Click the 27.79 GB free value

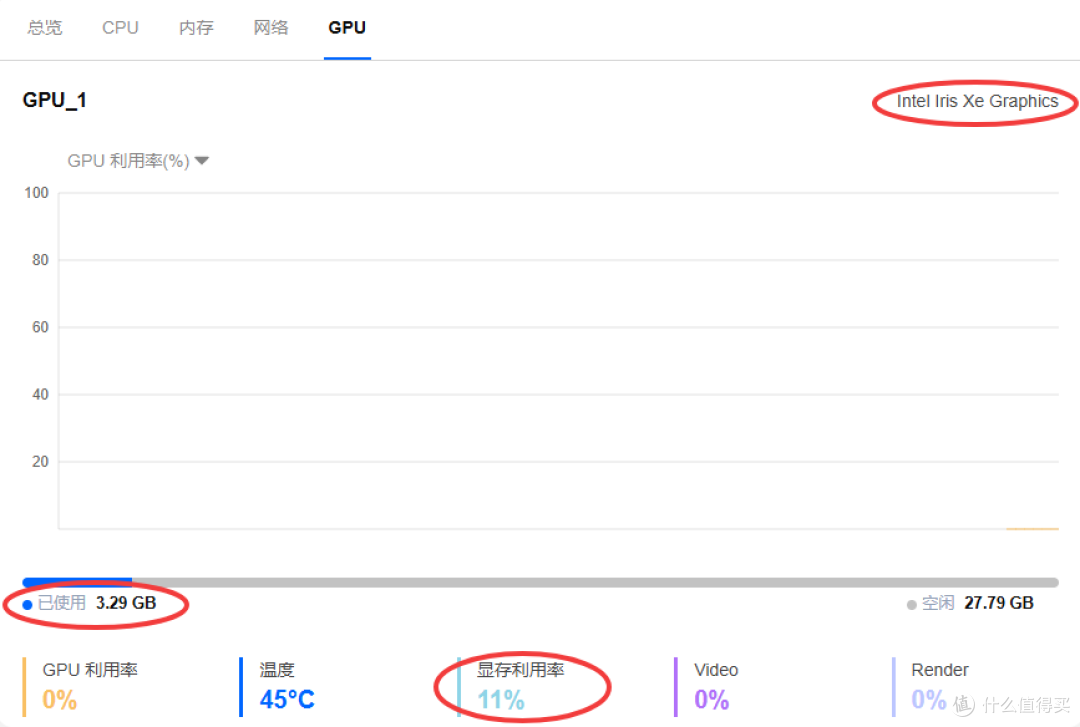pyautogui.click(x=999, y=603)
